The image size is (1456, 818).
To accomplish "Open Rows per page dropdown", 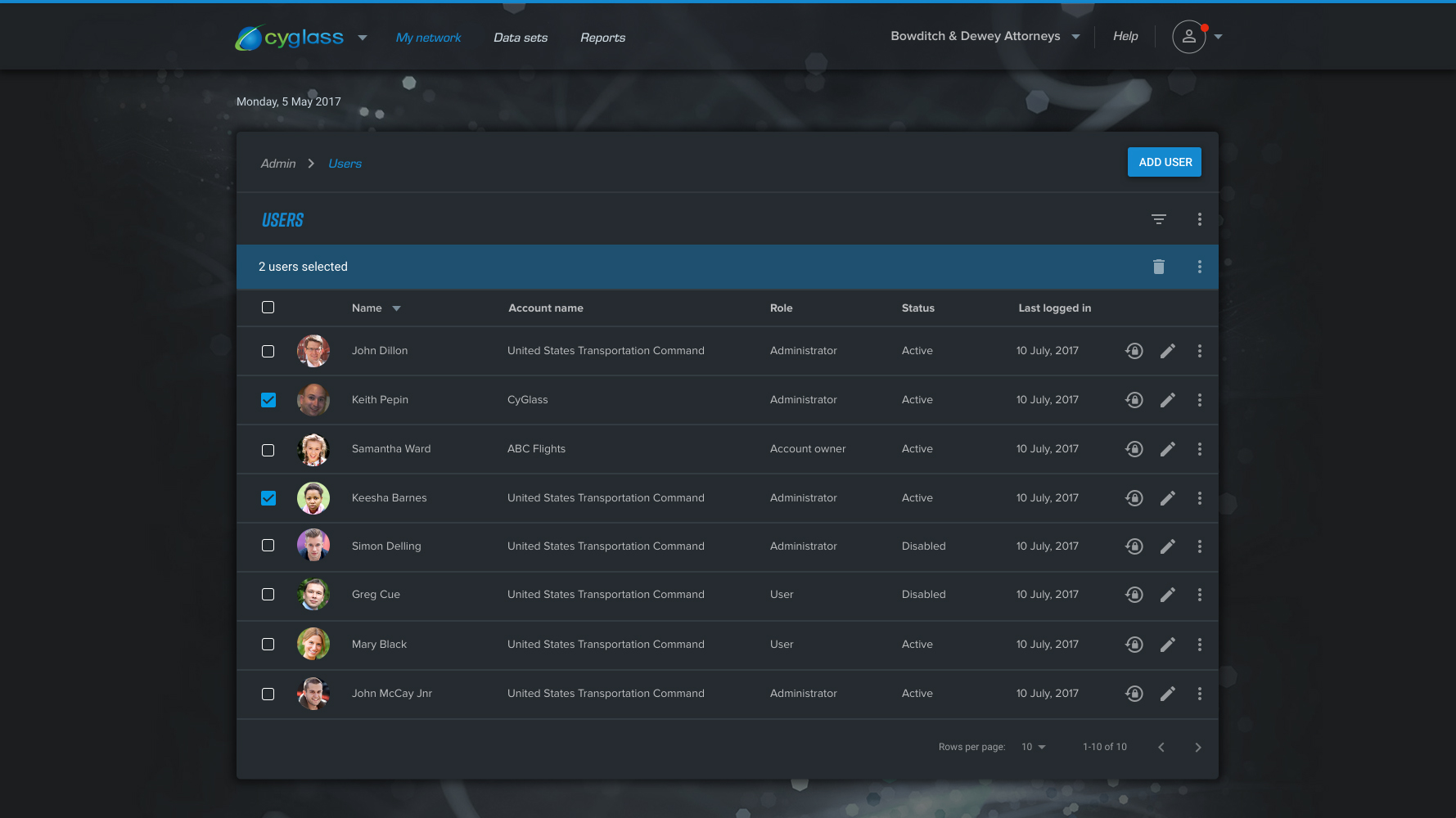I will (x=1034, y=748).
